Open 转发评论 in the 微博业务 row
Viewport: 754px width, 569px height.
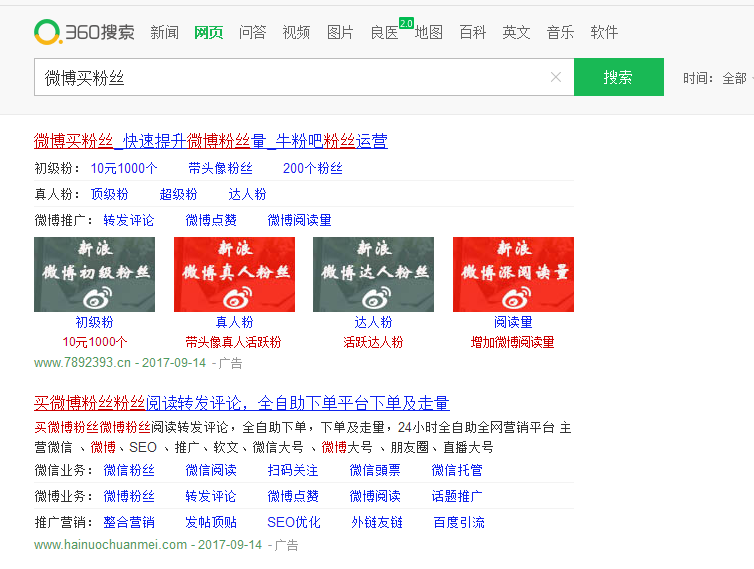pos(211,496)
